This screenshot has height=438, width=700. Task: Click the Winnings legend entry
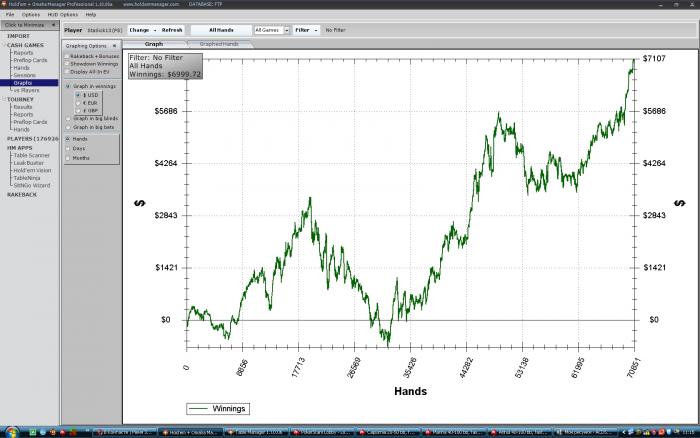(x=218, y=409)
